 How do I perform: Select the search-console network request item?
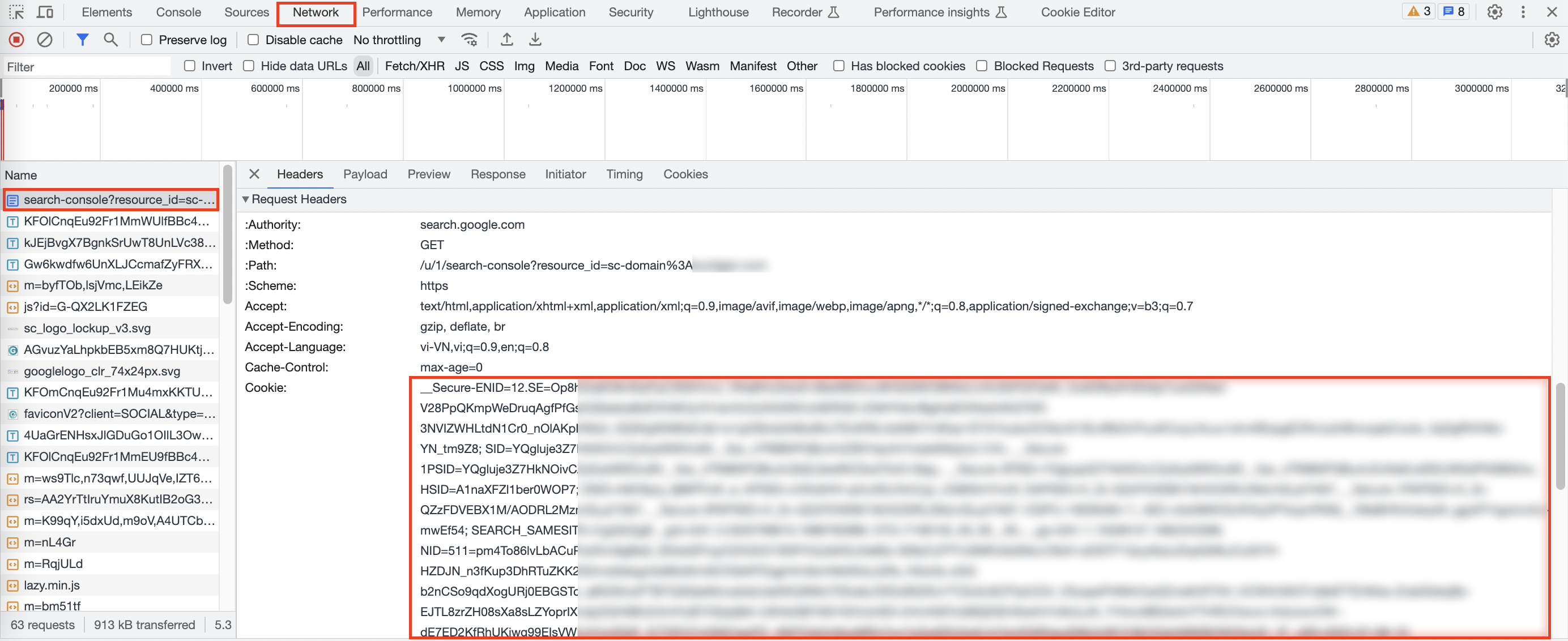[113, 199]
